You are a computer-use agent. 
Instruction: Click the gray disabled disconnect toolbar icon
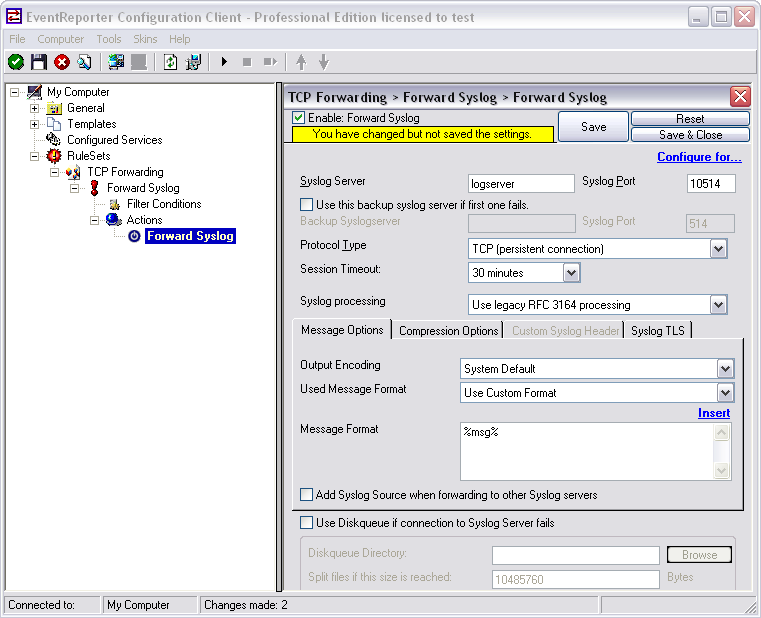coord(139,62)
